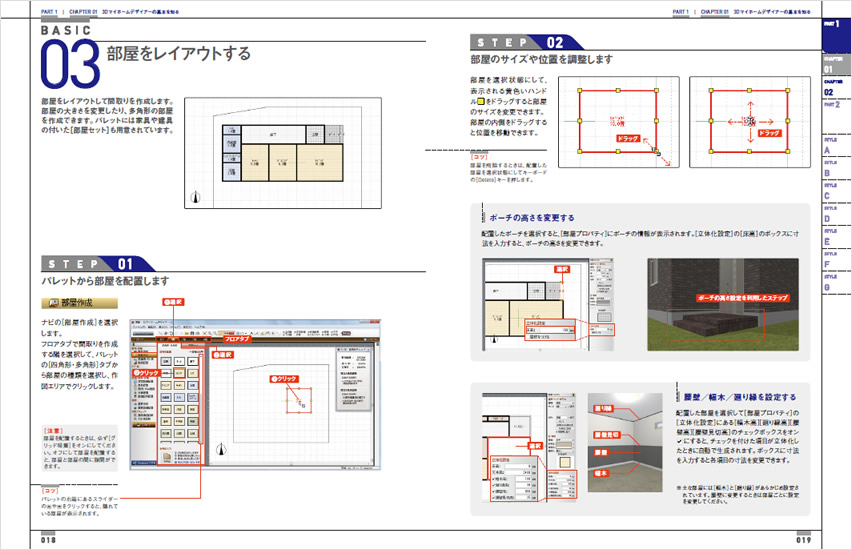
Task: Click the page number 019
Action: coord(804,540)
